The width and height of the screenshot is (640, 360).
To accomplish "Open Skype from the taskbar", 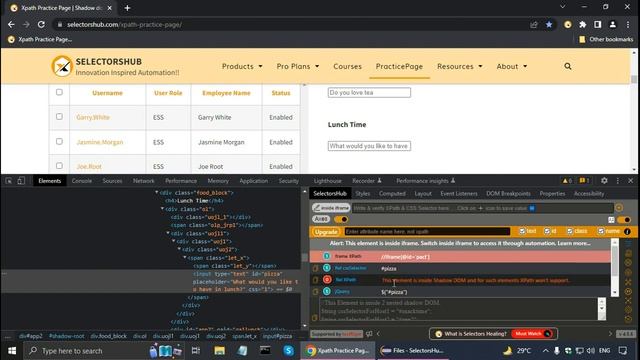I will pos(289,351).
